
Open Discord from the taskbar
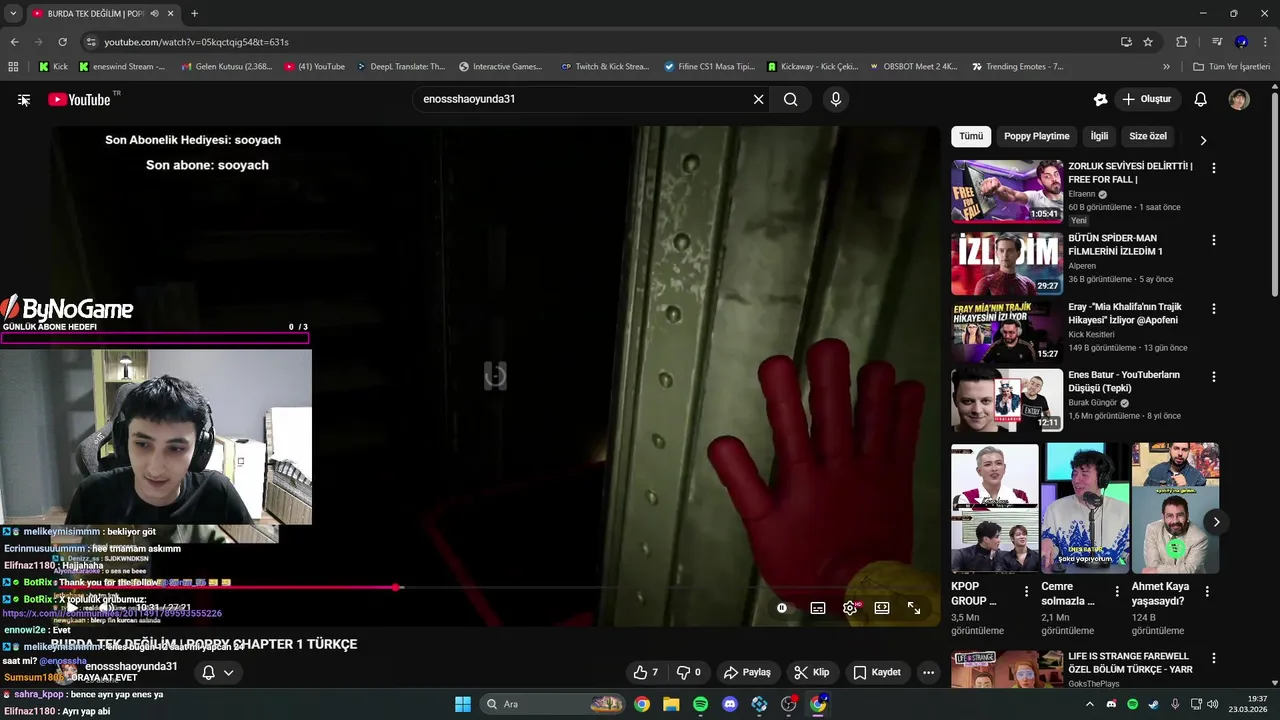pos(730,704)
